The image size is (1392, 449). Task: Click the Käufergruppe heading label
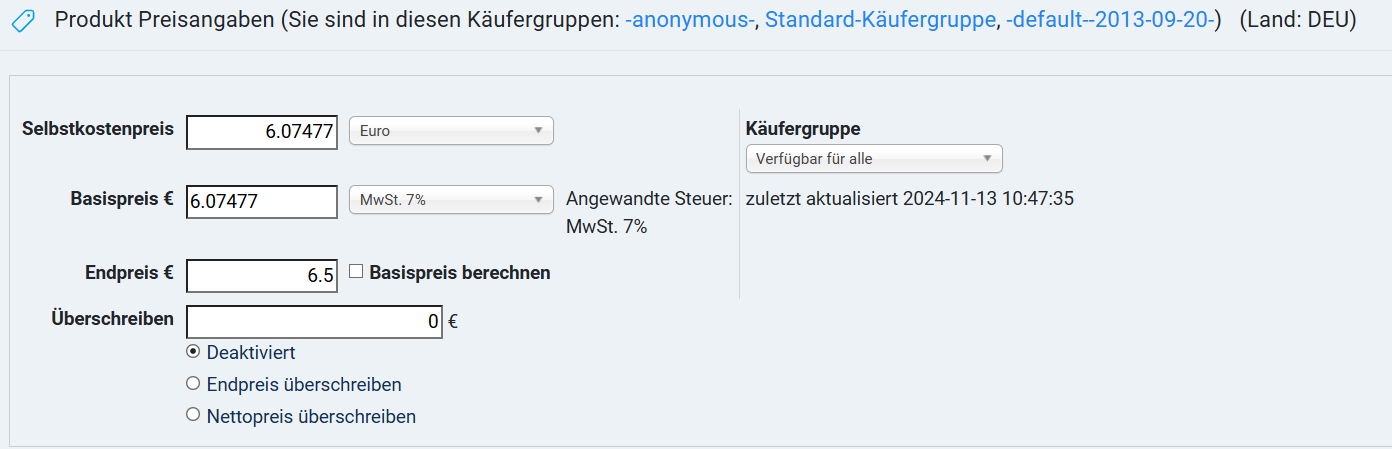[803, 128]
